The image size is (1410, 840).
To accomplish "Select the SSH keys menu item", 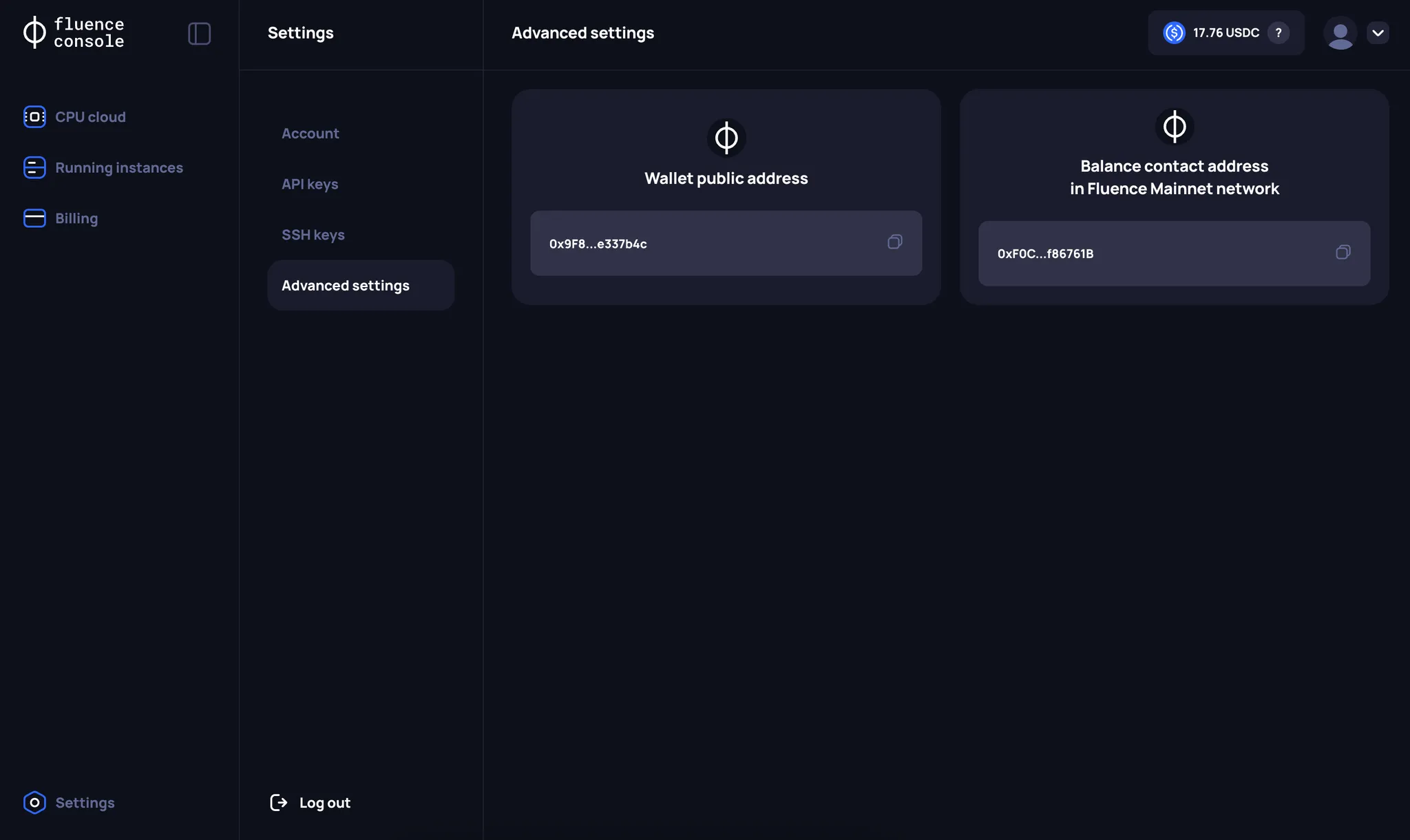I will coord(313,234).
